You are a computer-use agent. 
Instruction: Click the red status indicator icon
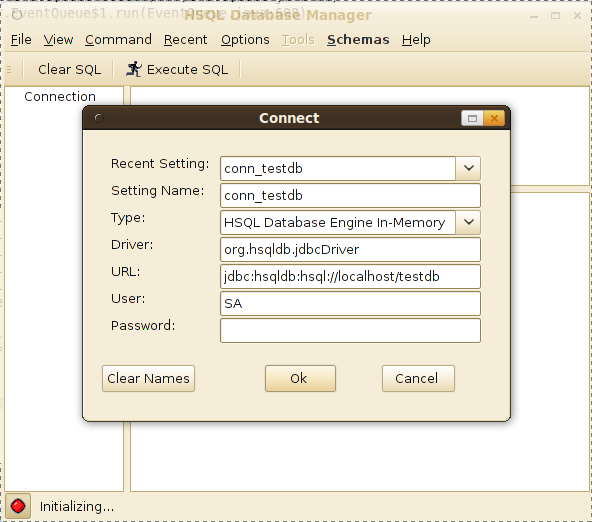tap(18, 506)
